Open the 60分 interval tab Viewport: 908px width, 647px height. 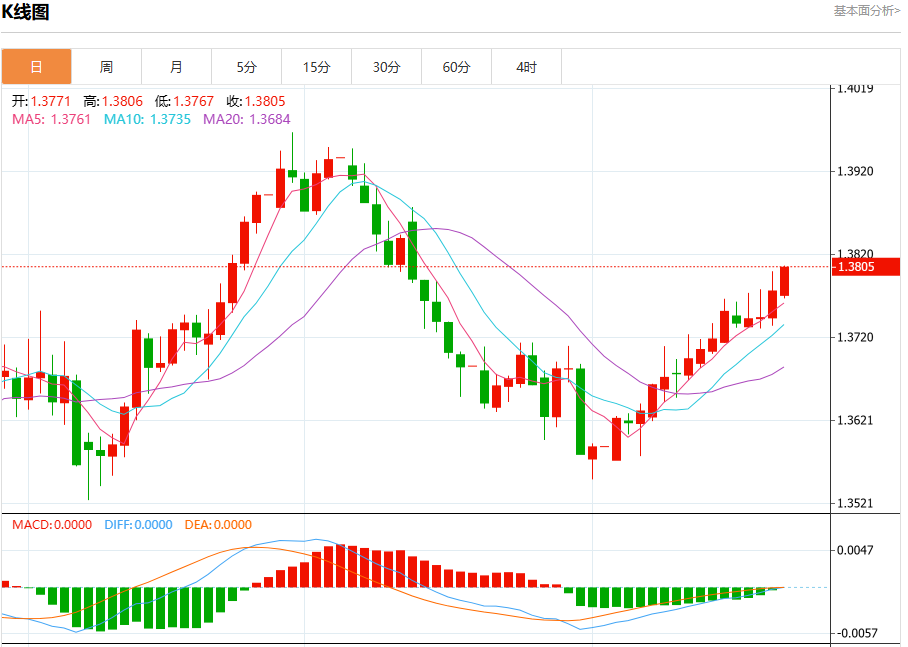click(456, 67)
